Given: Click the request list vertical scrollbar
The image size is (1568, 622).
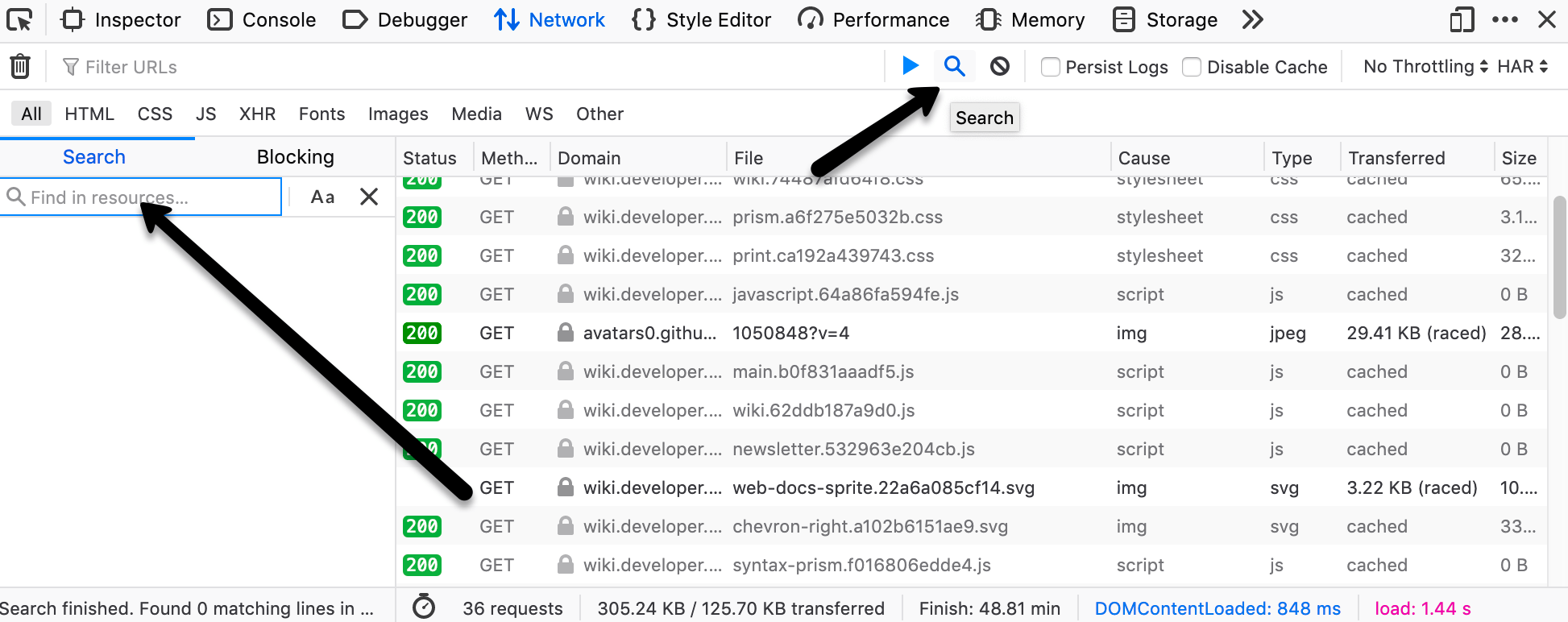Looking at the screenshot, I should point(1559,258).
